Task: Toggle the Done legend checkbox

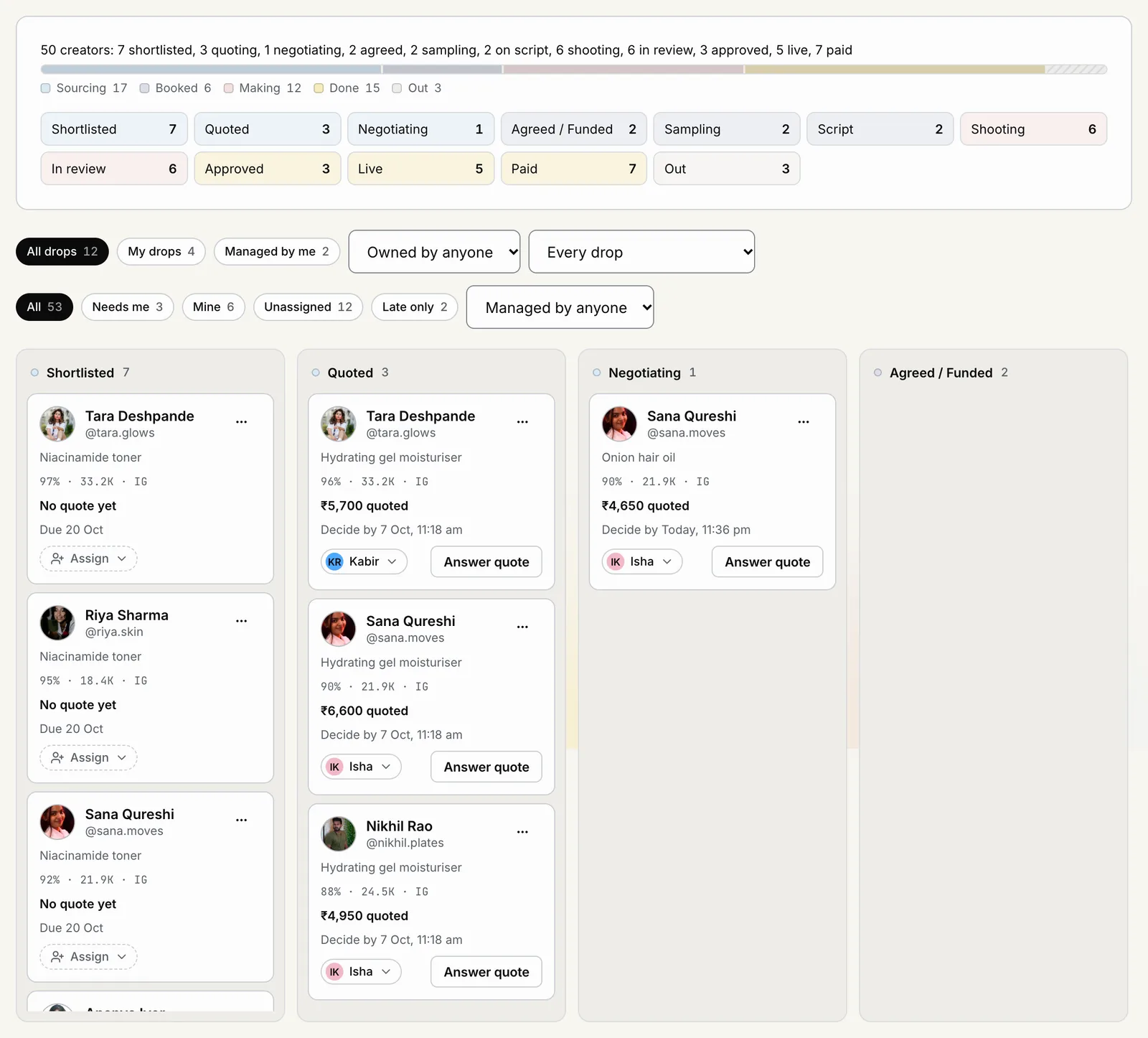Action: tap(319, 88)
